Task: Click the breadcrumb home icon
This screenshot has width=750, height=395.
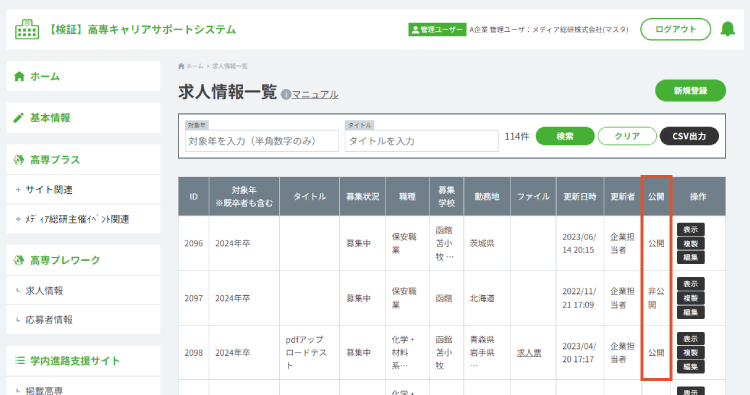Action: pyautogui.click(x=181, y=66)
